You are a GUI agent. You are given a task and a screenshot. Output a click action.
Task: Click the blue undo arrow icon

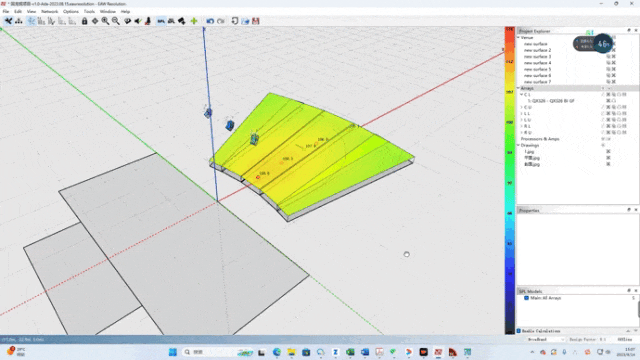coord(210,21)
